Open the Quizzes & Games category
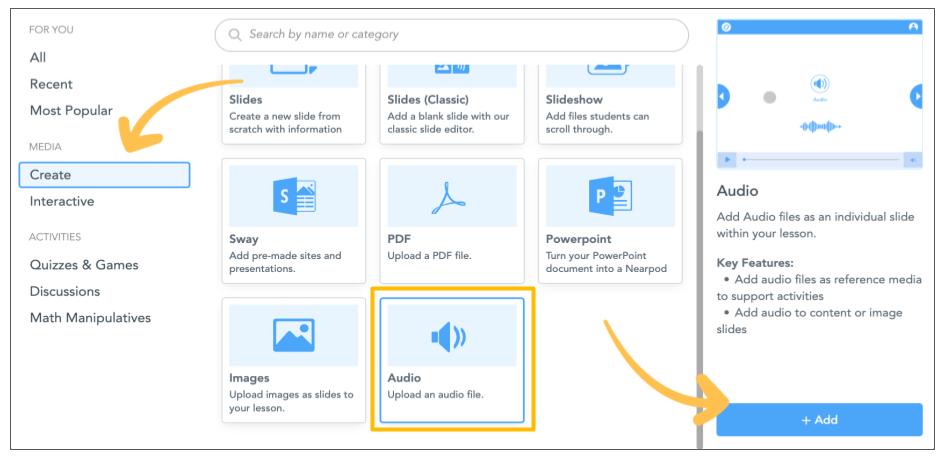 82,265
